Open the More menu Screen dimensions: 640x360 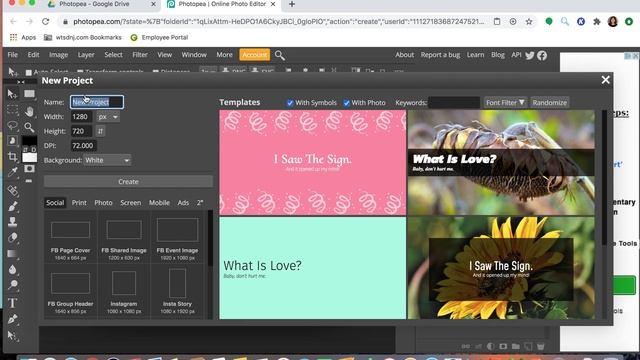click(x=224, y=55)
